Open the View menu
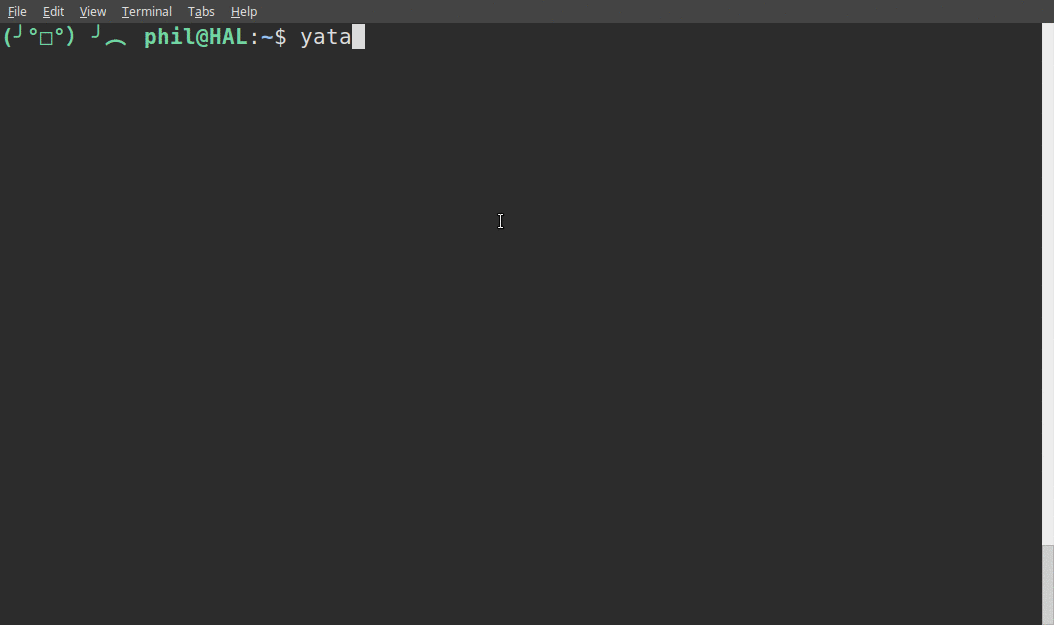The height and width of the screenshot is (625, 1054). tap(93, 11)
